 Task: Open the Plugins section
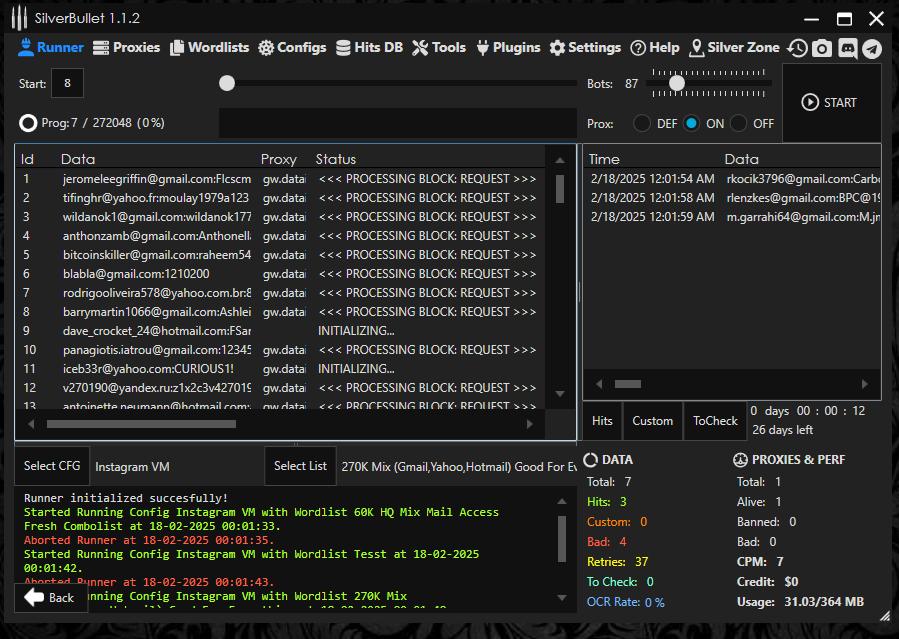(508, 47)
